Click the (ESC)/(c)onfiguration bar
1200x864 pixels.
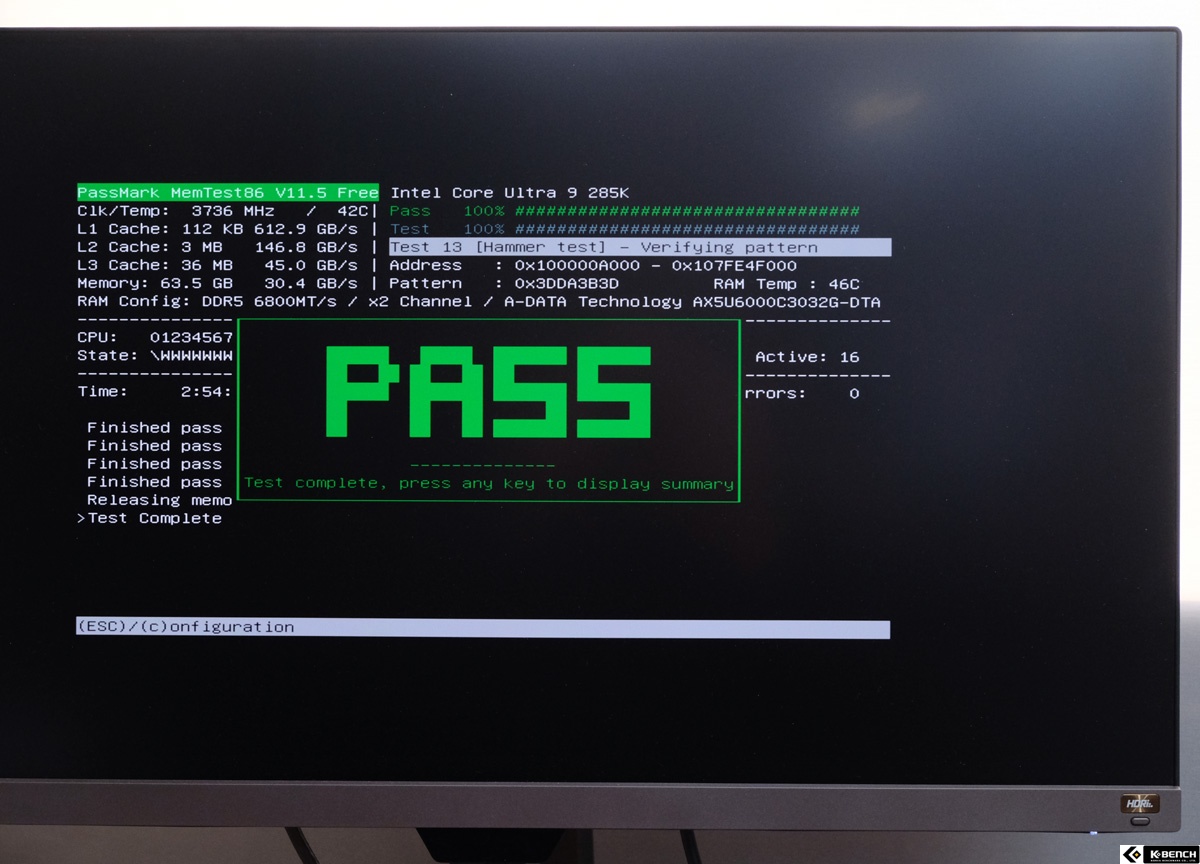tap(482, 628)
